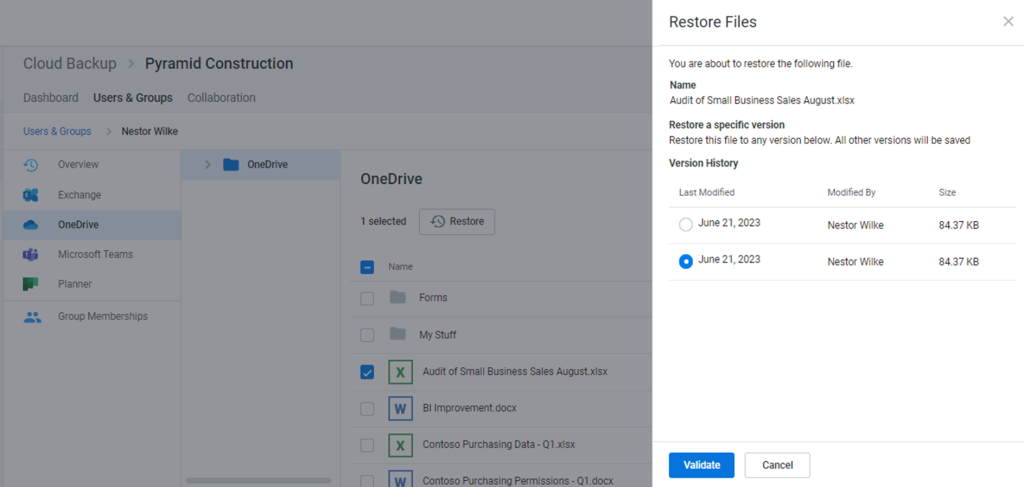Follow the Users & Groups breadcrumb link
This screenshot has height=487, width=1024.
click(x=57, y=131)
